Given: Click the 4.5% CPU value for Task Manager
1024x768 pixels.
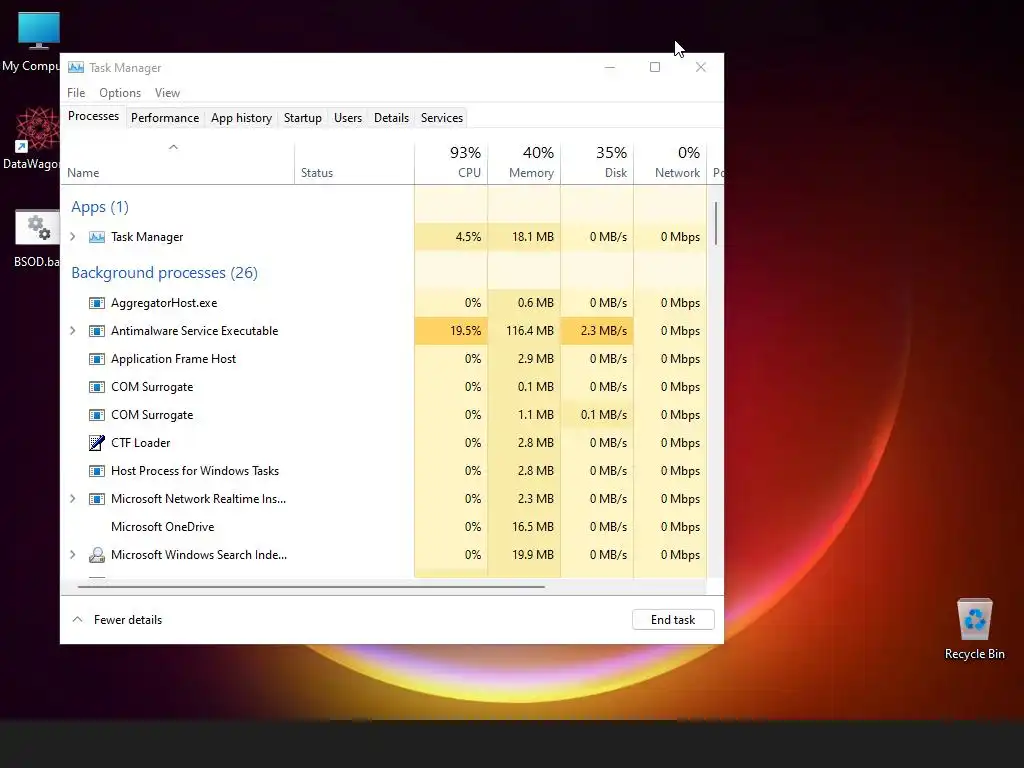Looking at the screenshot, I should [x=468, y=237].
